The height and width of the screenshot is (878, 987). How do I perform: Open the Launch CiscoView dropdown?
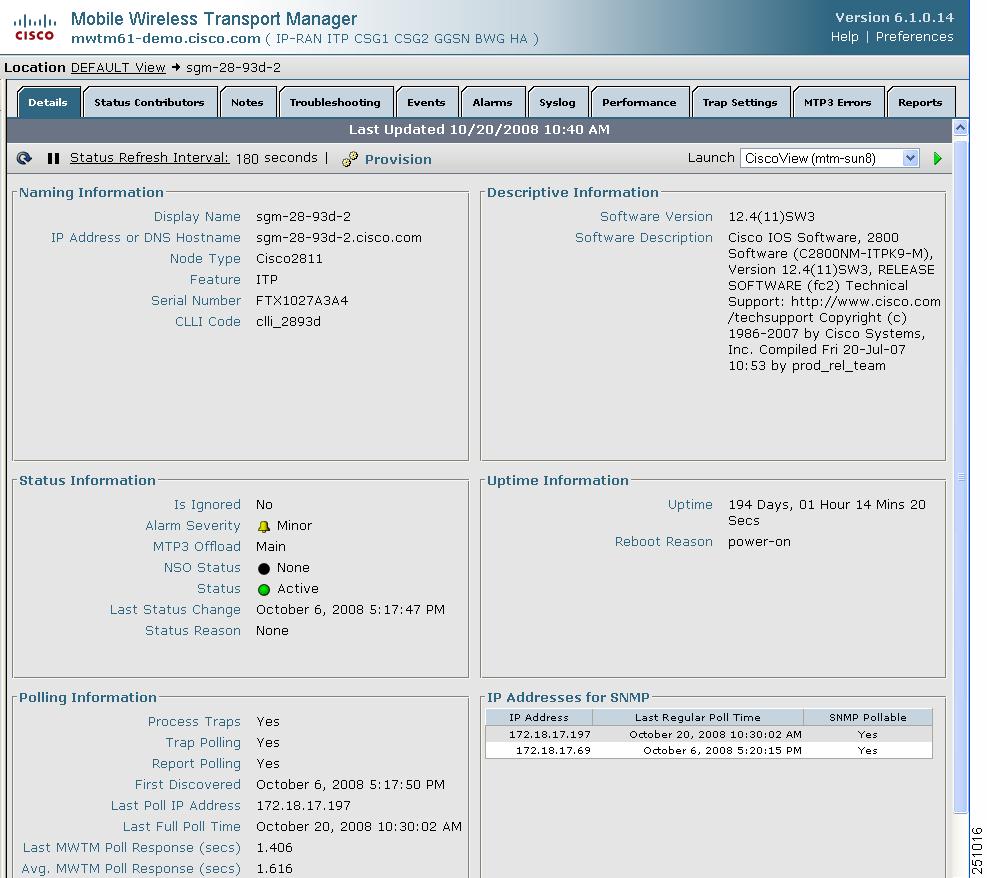point(830,158)
